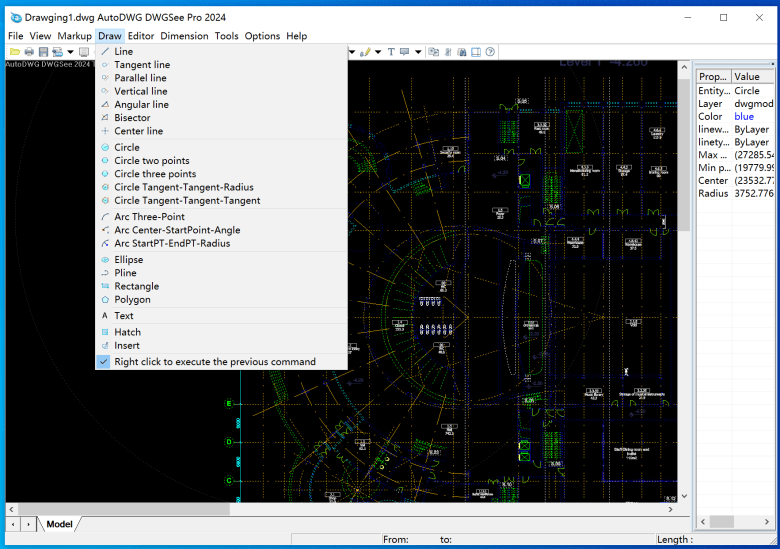Screen dimensions: 780x549
Task: Open the Options menu
Action: coord(262,36)
